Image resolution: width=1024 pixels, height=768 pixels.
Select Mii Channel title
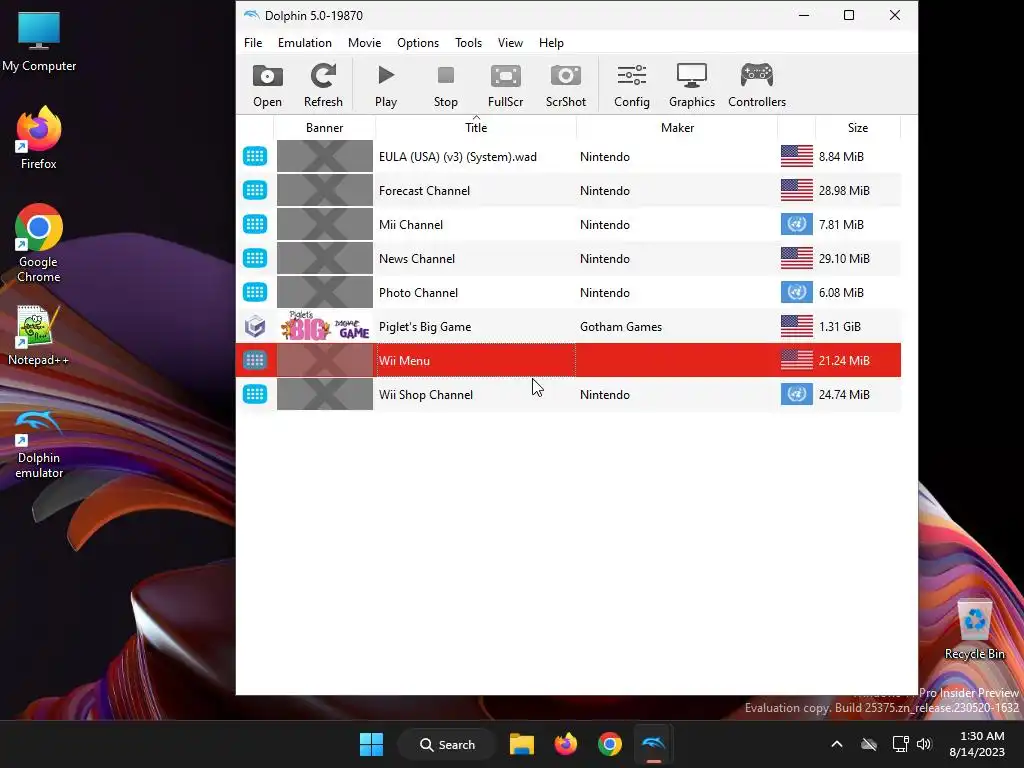(411, 225)
